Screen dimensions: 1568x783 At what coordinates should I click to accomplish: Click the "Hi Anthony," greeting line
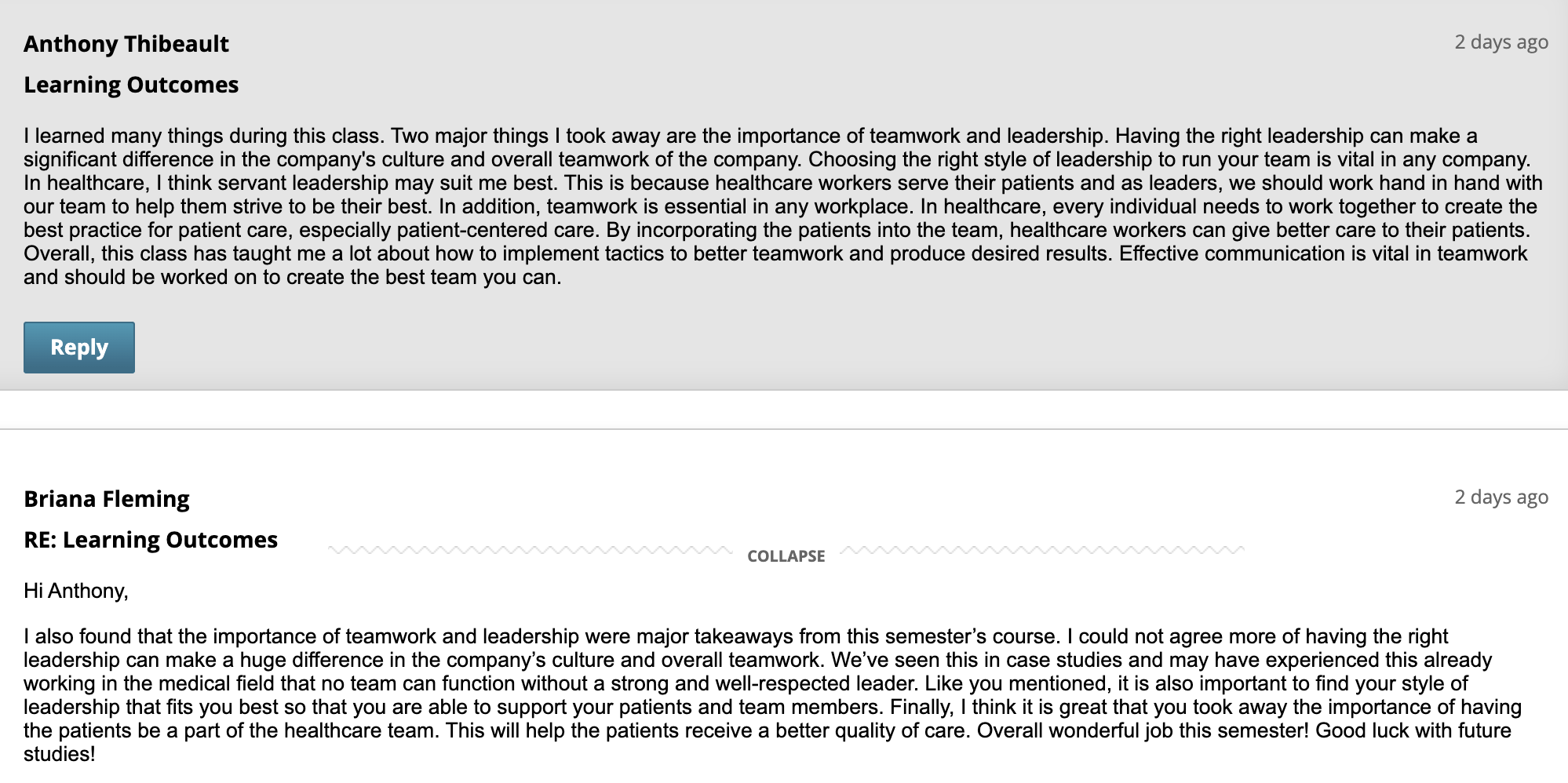[76, 590]
